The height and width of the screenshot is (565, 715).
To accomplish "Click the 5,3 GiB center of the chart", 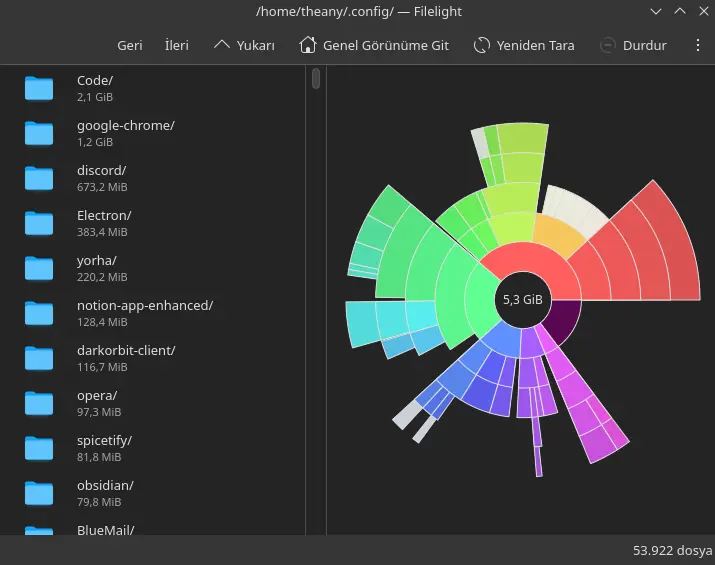I will coord(523,300).
